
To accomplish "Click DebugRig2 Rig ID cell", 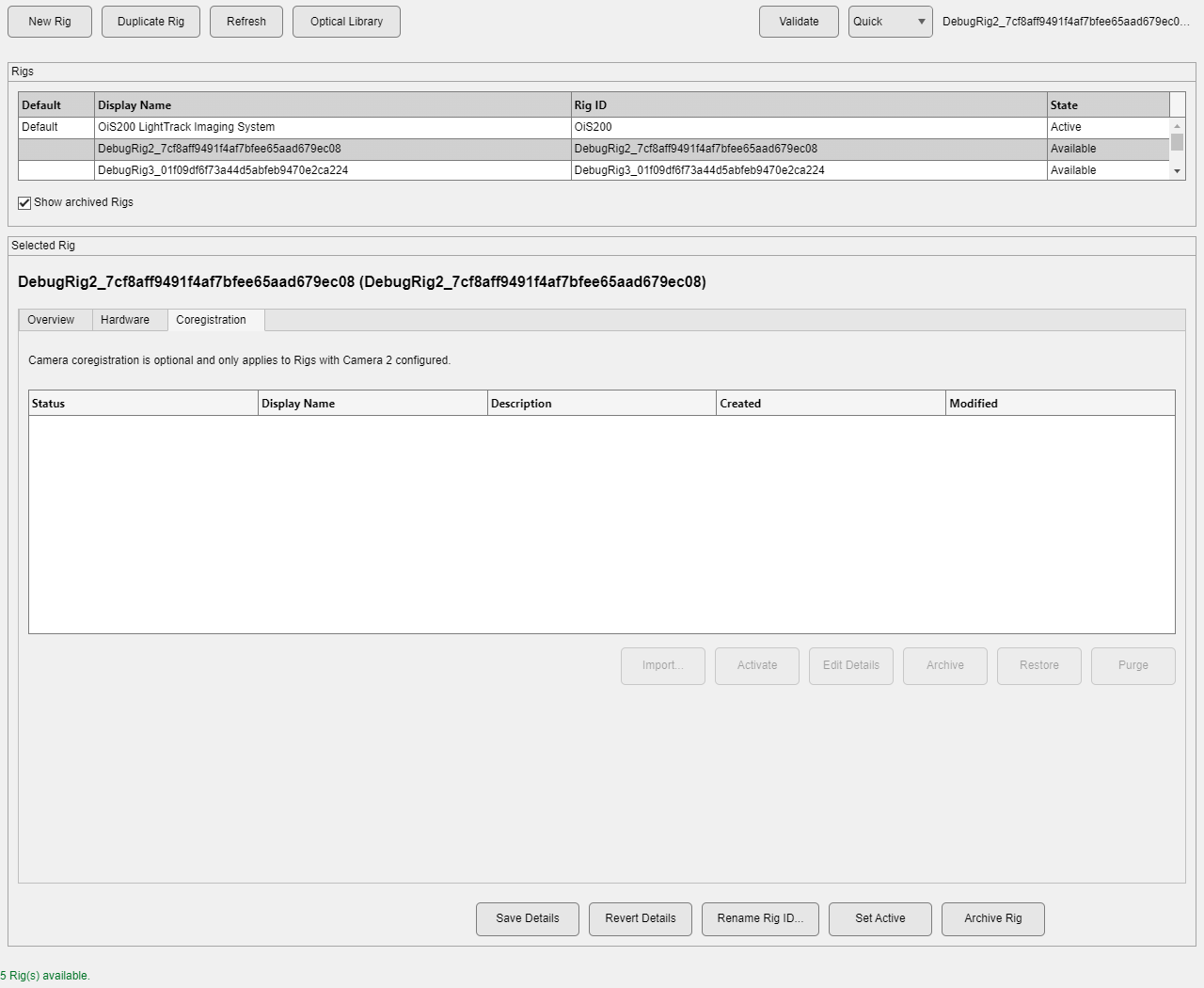I will [x=809, y=149].
